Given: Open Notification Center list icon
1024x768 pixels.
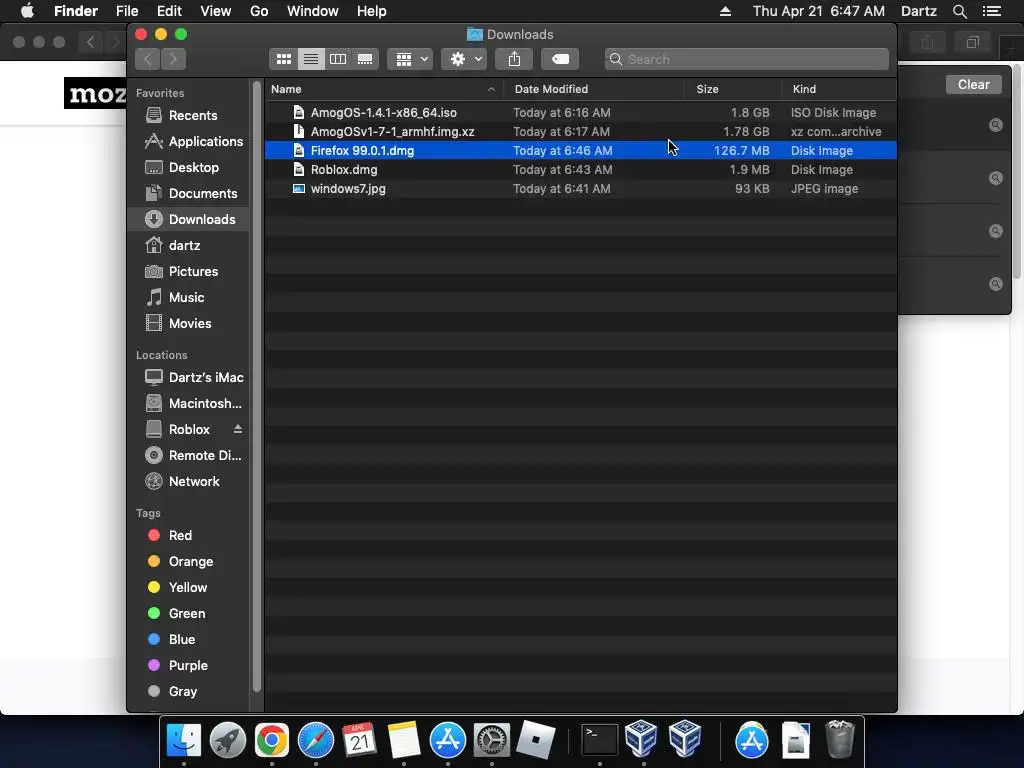Looking at the screenshot, I should [x=992, y=11].
